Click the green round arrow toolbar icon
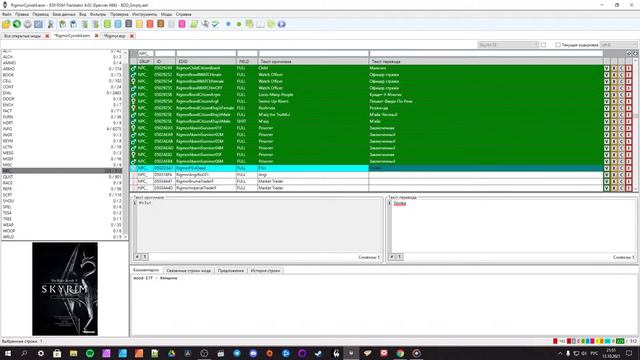This screenshot has height=360, width=640. coord(17,24)
